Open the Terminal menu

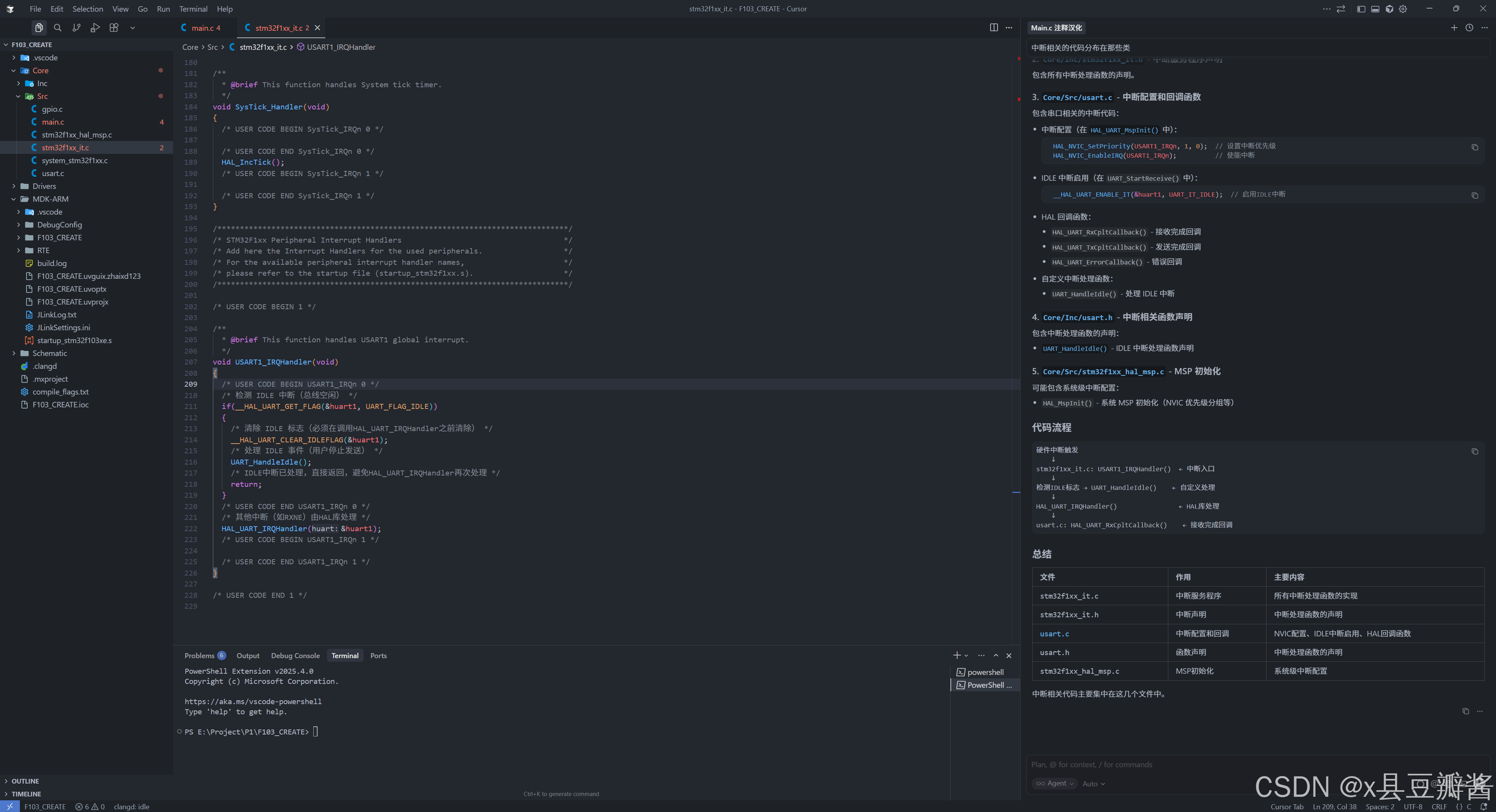(193, 9)
